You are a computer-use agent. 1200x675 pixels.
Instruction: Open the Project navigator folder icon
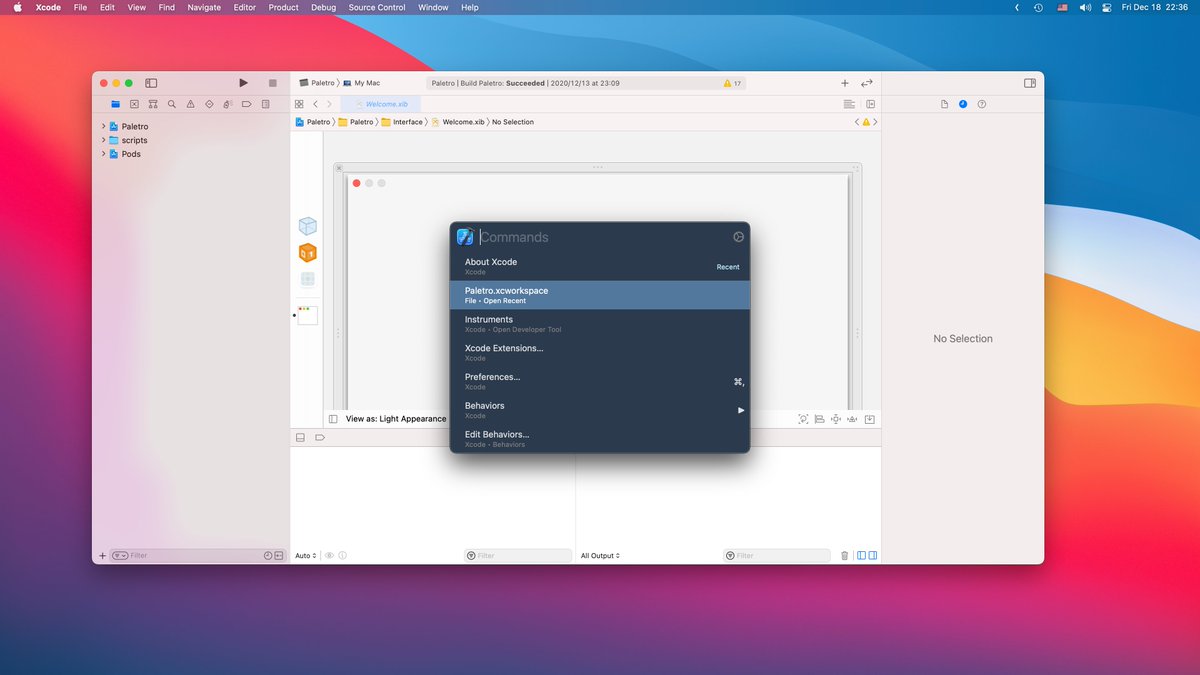click(x=116, y=104)
